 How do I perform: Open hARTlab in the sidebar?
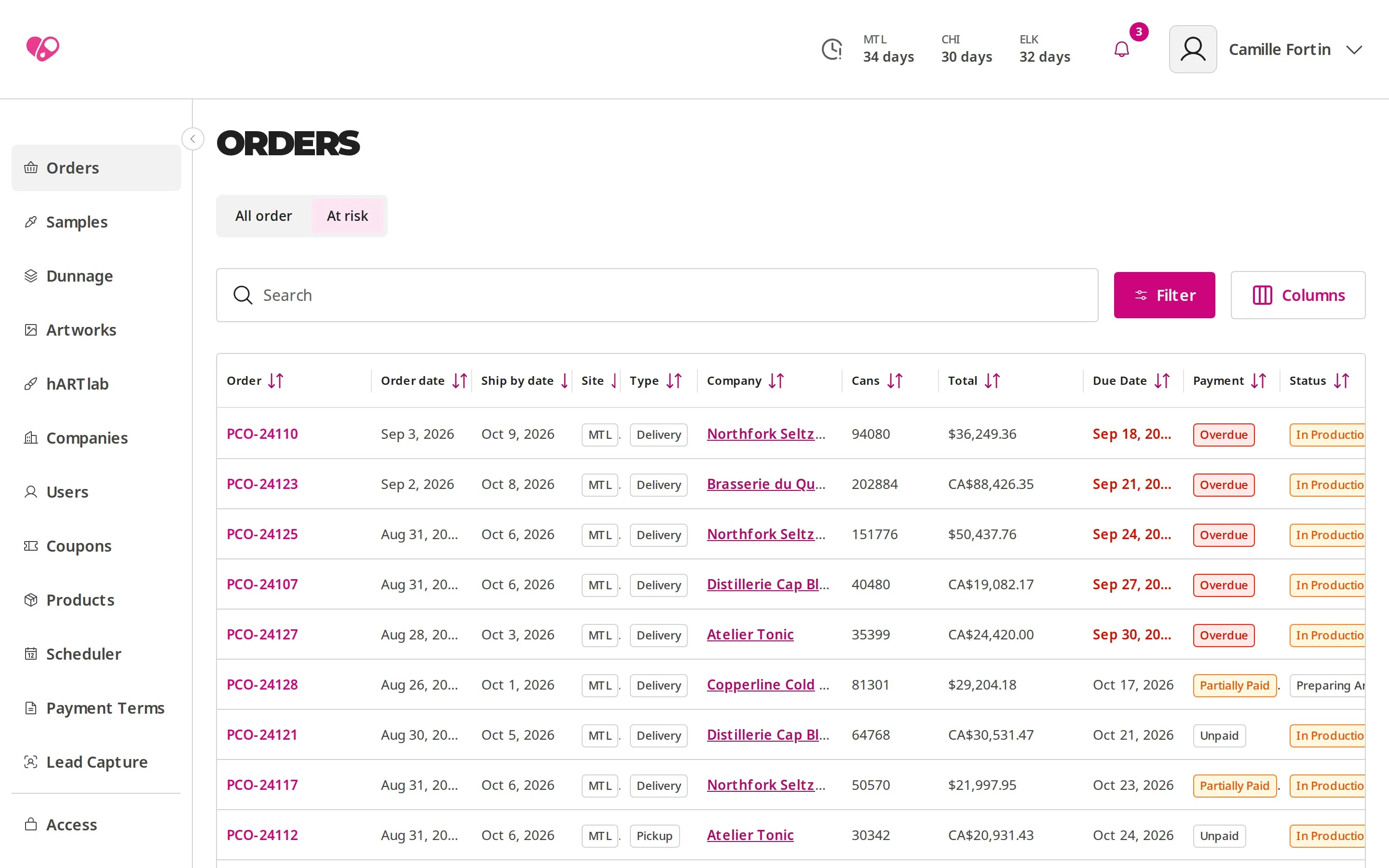(96, 383)
